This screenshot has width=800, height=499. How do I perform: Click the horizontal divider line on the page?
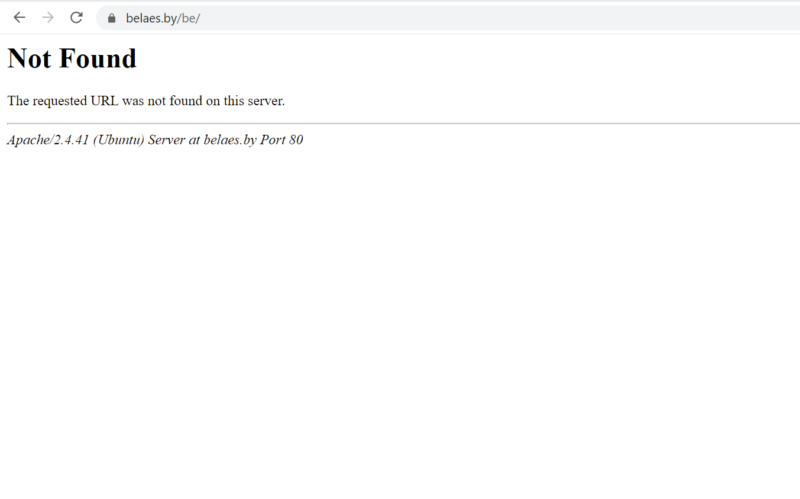[400, 123]
